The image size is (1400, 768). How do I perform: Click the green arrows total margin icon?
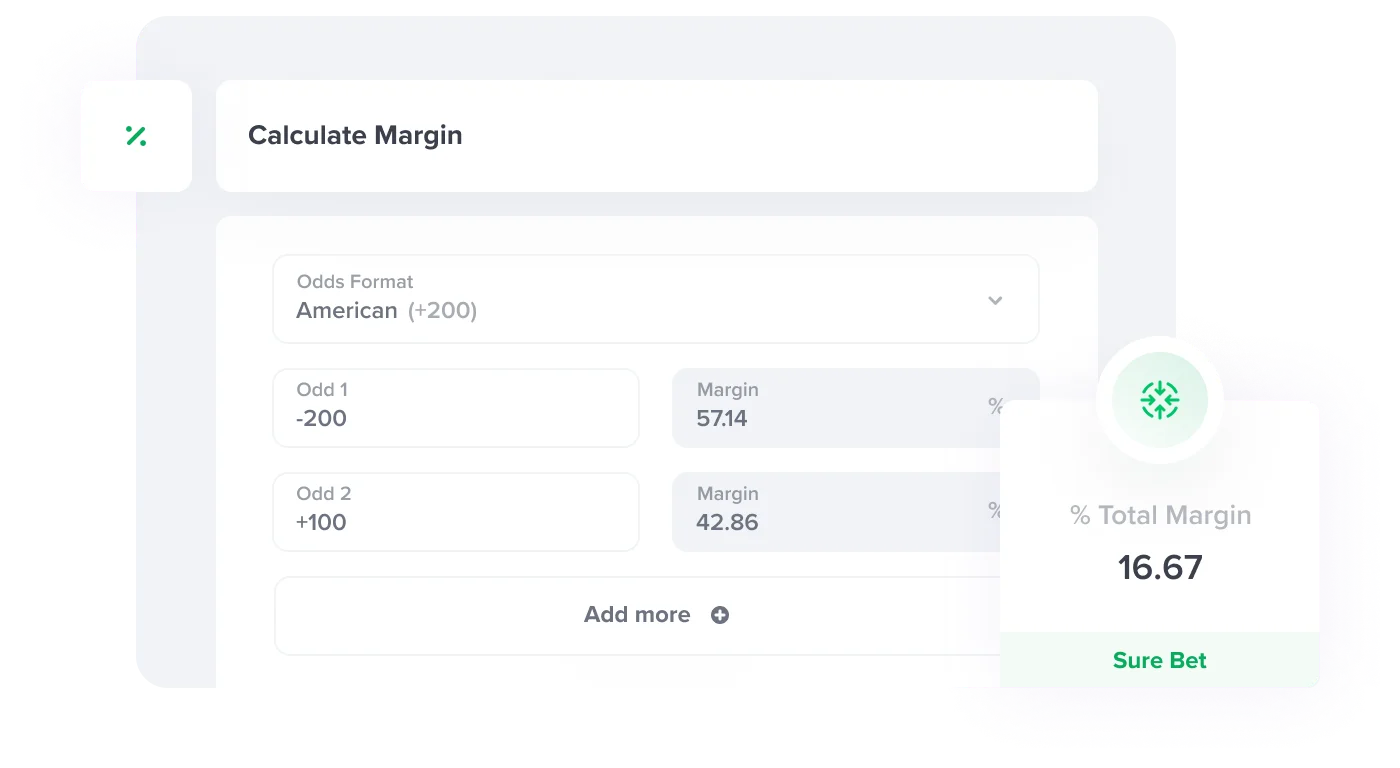click(x=1160, y=400)
